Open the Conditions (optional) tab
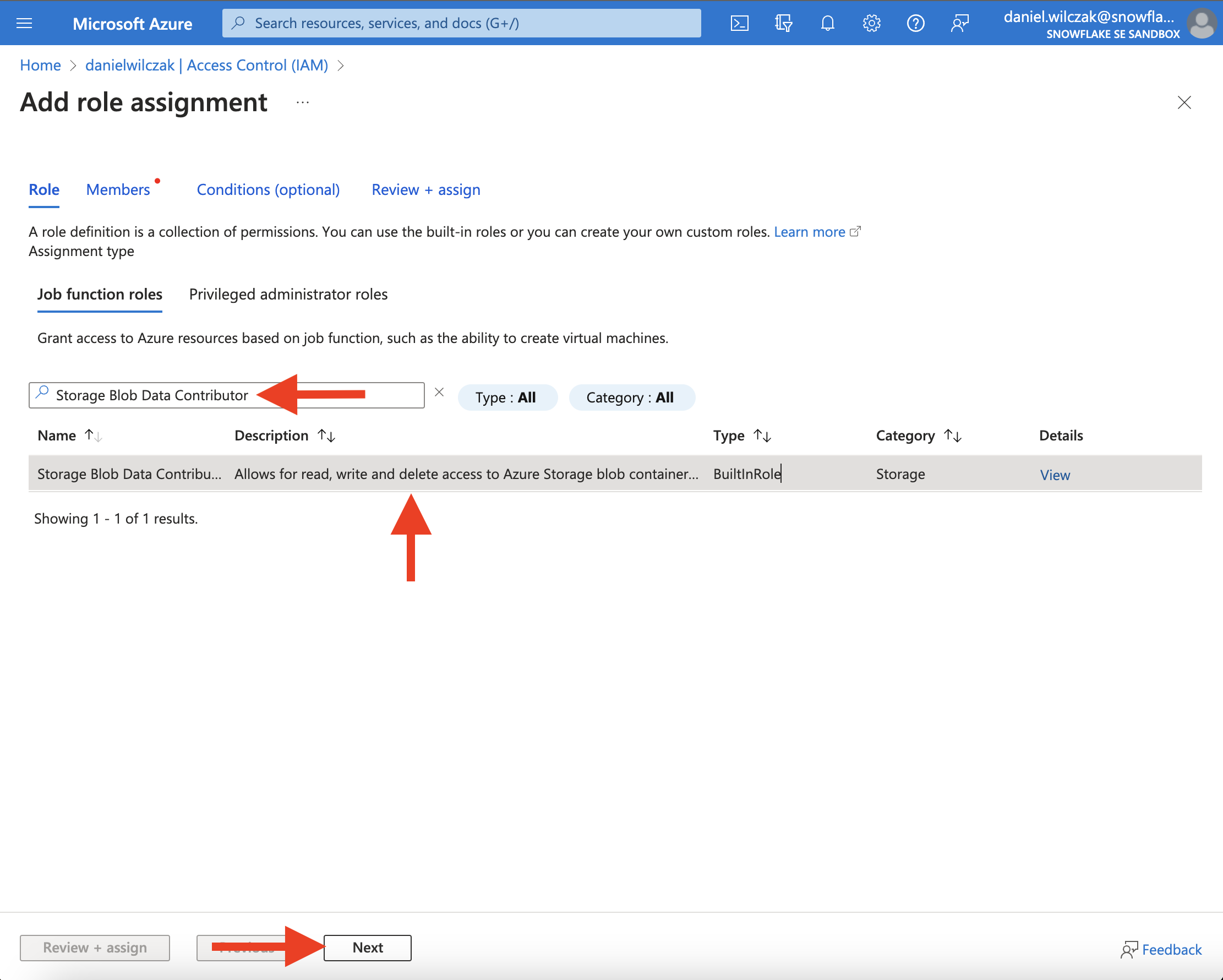1223x980 pixels. pos(268,189)
